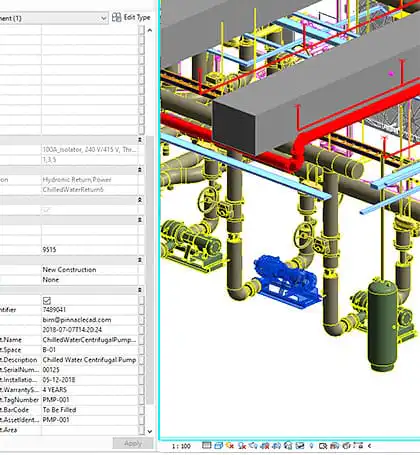Click the B-01 space value
Screen dimensions: 420x455
pos(49,350)
